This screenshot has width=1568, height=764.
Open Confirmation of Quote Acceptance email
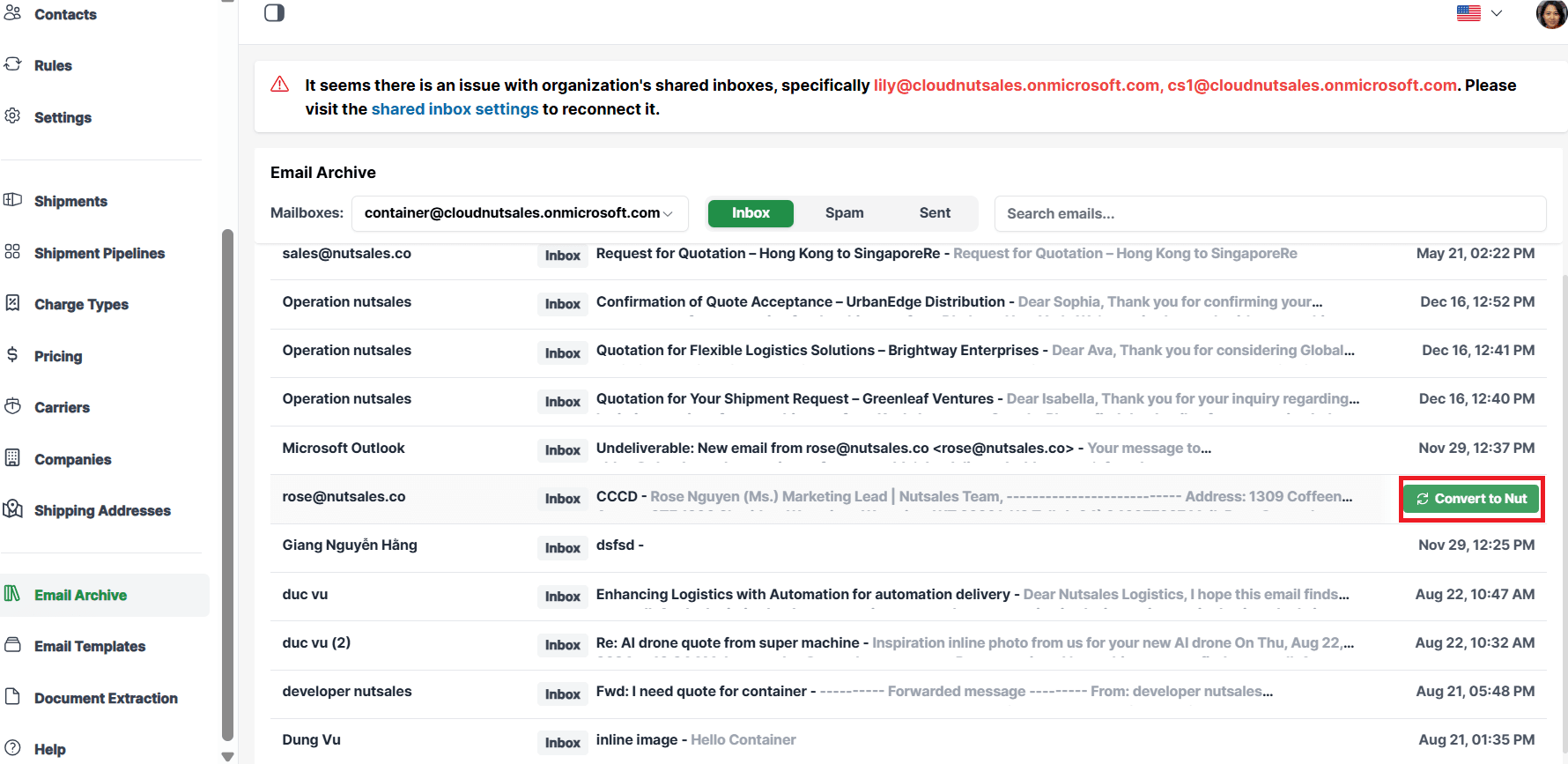[908, 304]
